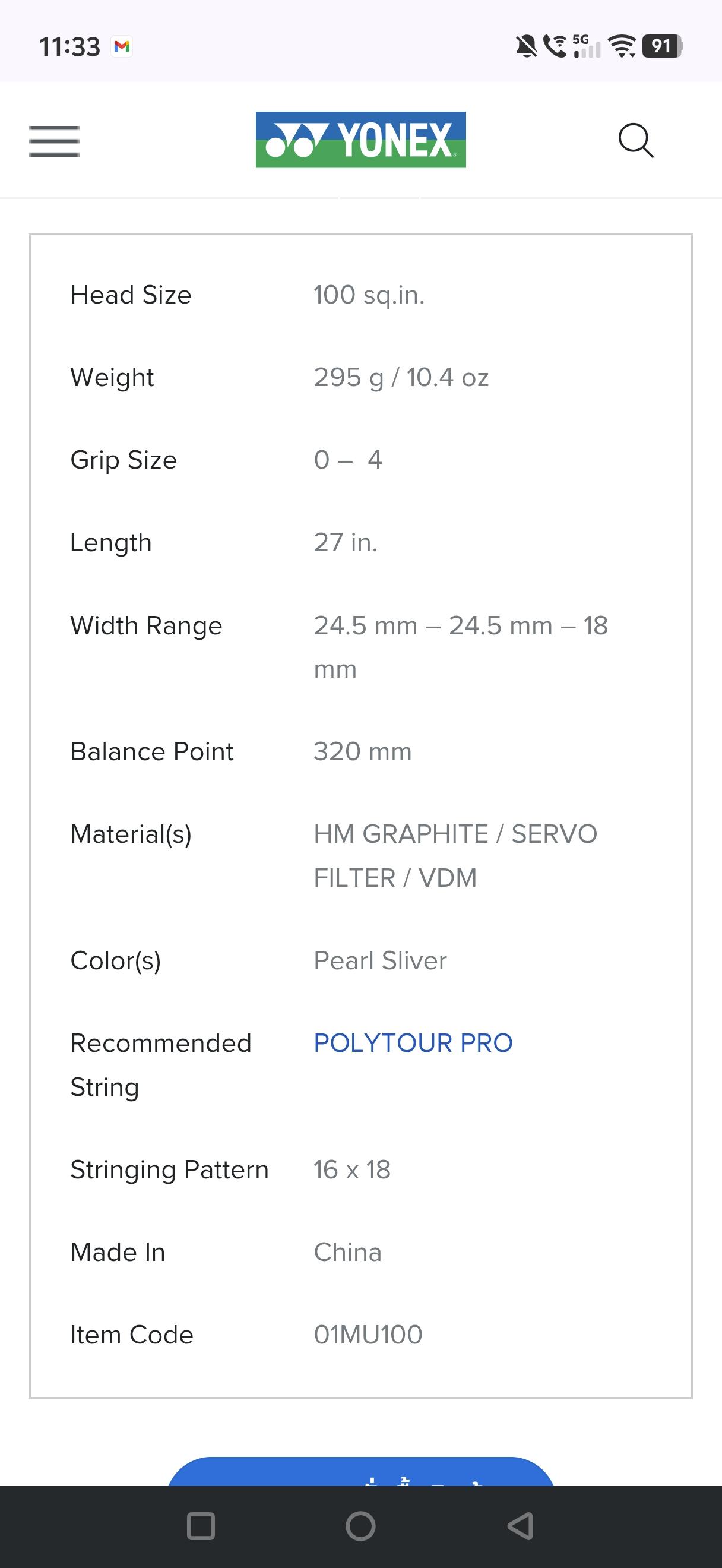
Task: Open the search magnifier icon
Action: tap(636, 141)
